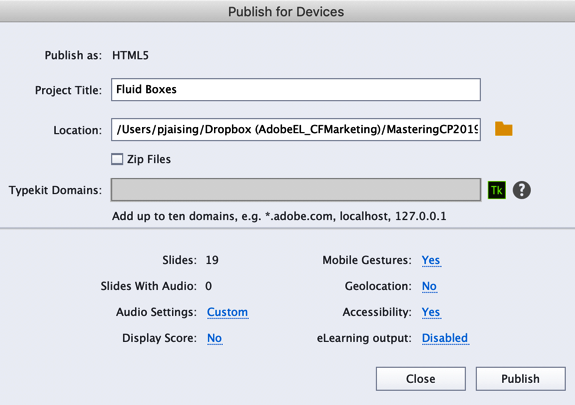The width and height of the screenshot is (575, 405).
Task: Click the HTML5 Publish as value
Action: [130, 55]
